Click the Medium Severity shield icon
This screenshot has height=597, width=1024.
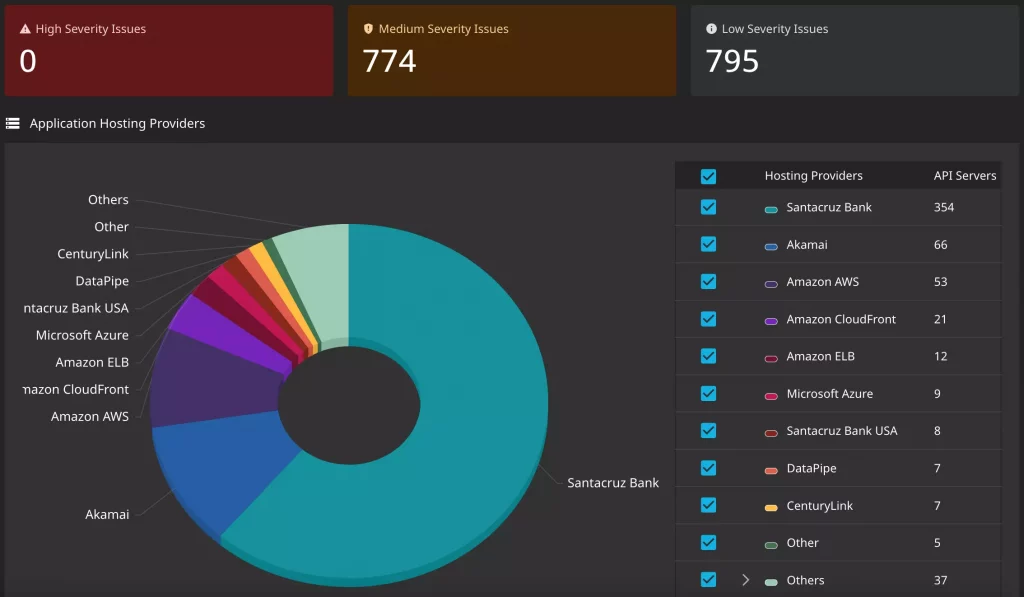(x=368, y=29)
